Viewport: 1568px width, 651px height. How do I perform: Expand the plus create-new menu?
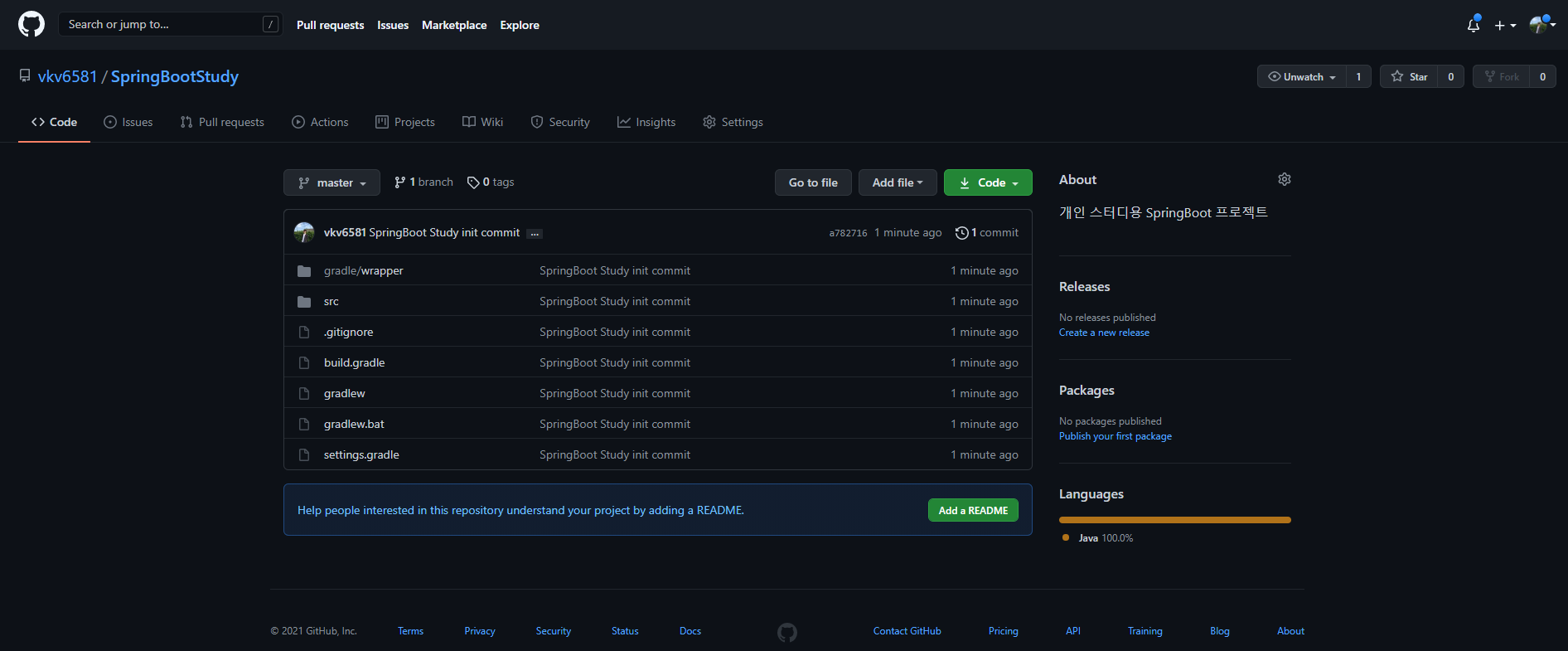1505,26
